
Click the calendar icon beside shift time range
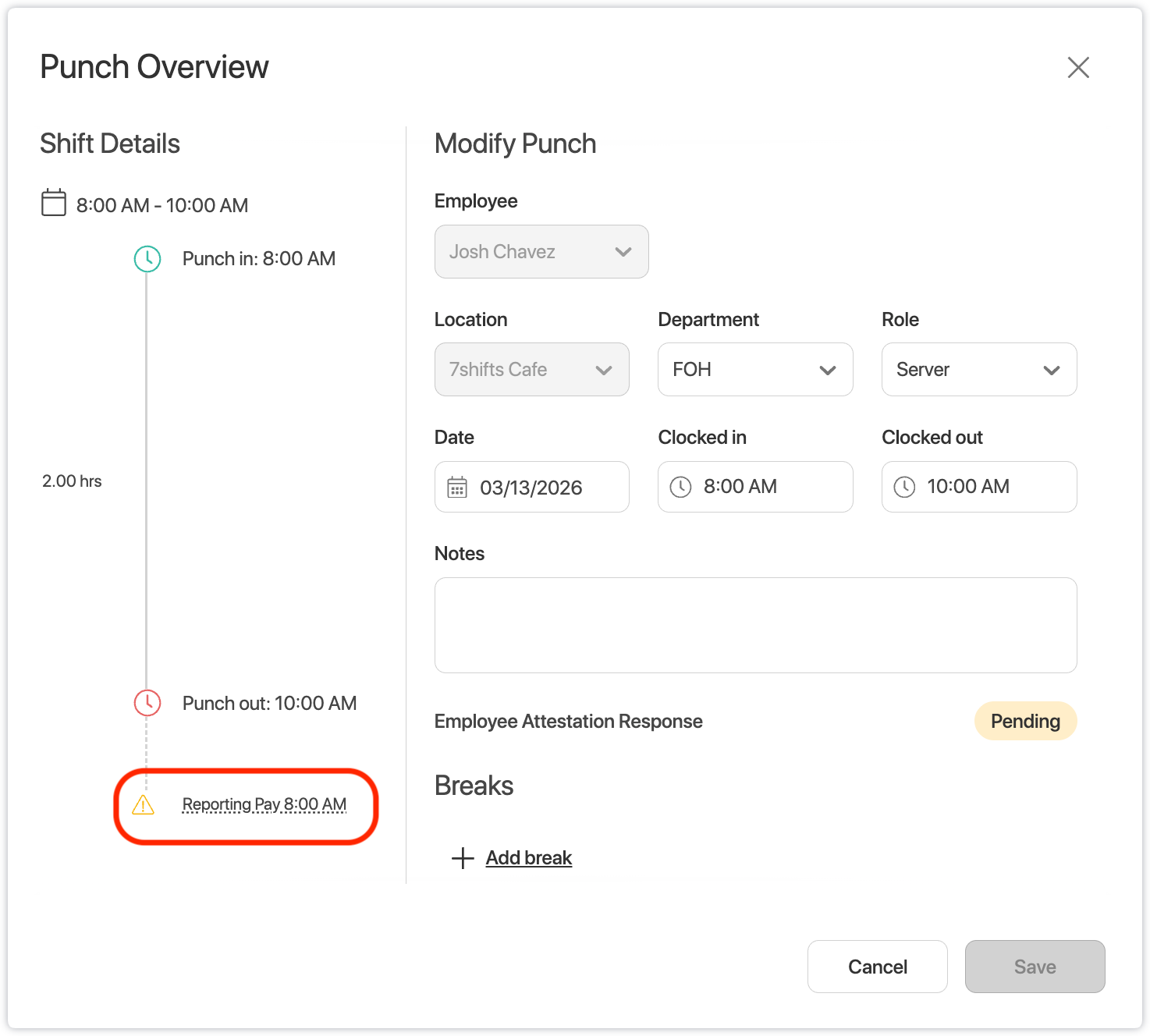coord(53,203)
